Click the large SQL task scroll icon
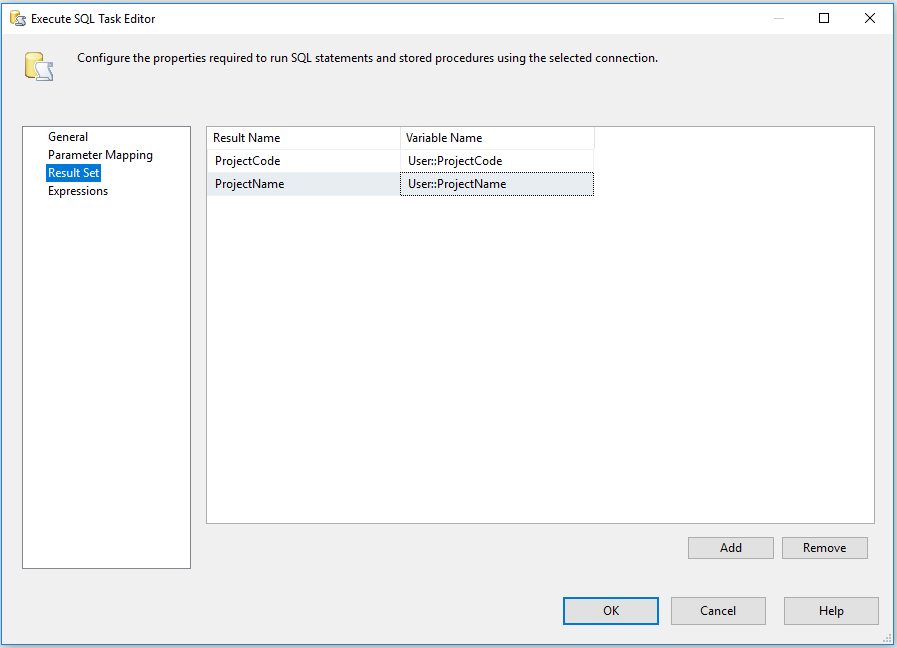This screenshot has width=897, height=648. click(x=37, y=66)
